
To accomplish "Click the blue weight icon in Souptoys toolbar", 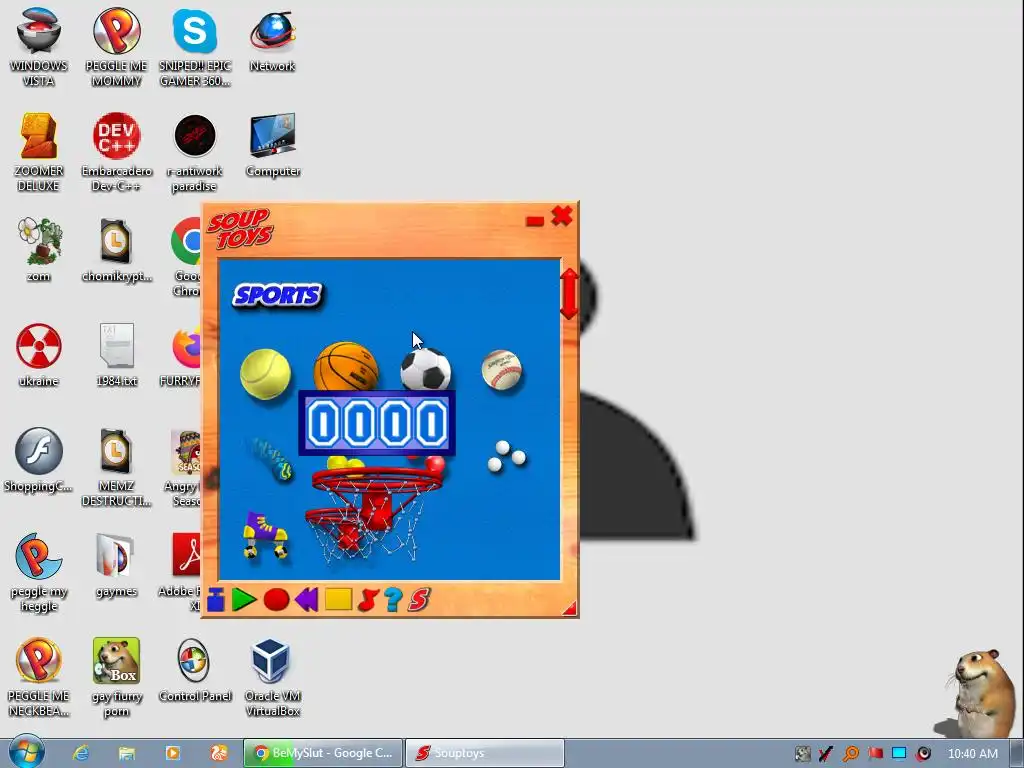I will (x=216, y=600).
